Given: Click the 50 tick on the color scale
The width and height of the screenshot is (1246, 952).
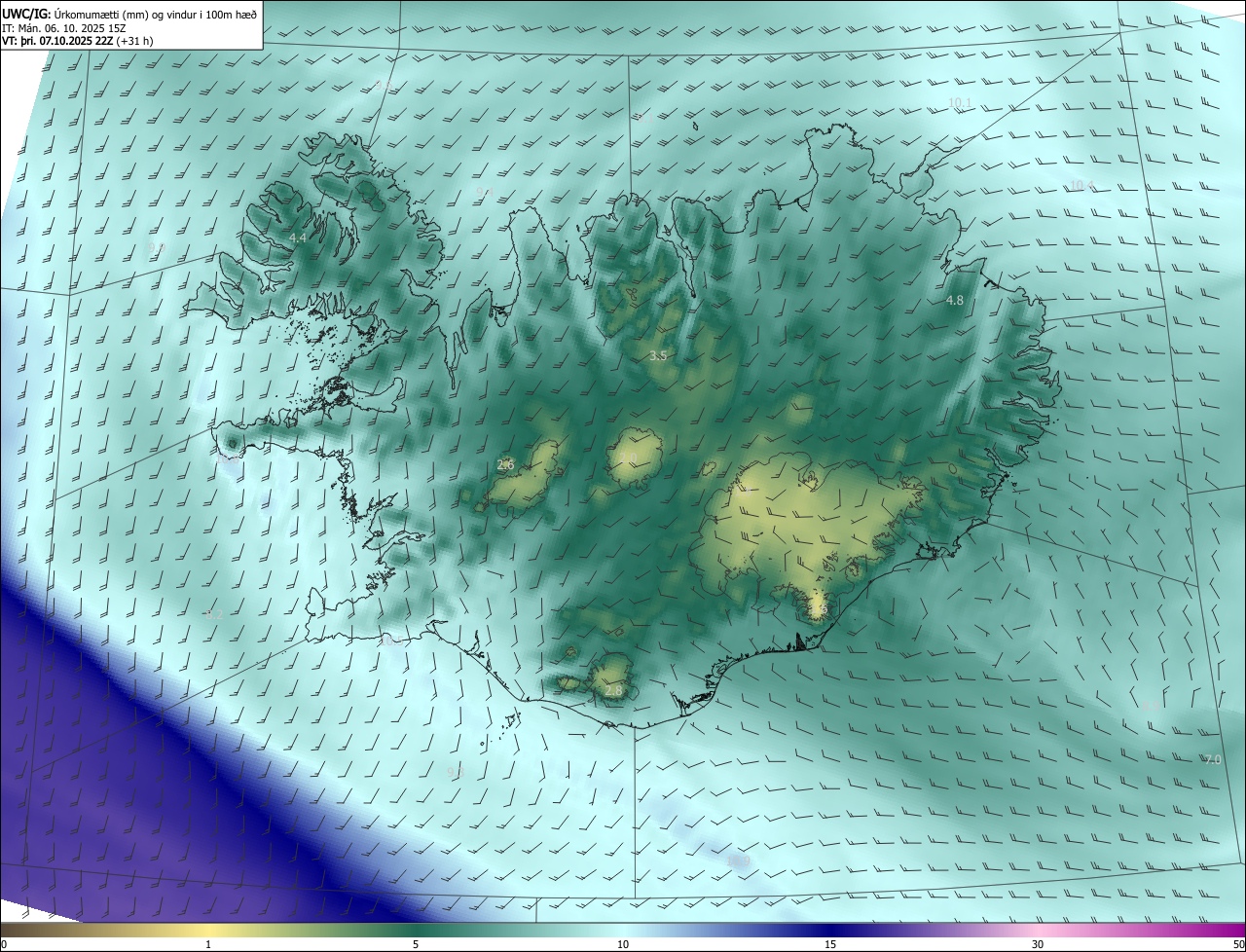Looking at the screenshot, I should [1238, 945].
